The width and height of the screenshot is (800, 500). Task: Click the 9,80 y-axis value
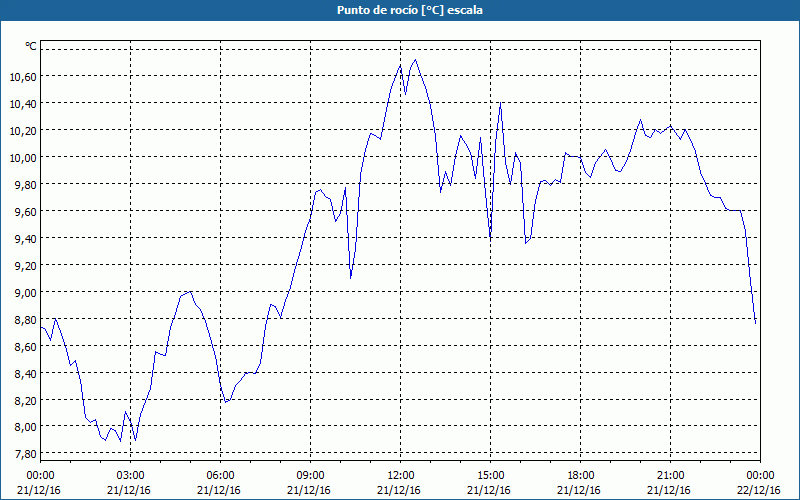[26, 185]
